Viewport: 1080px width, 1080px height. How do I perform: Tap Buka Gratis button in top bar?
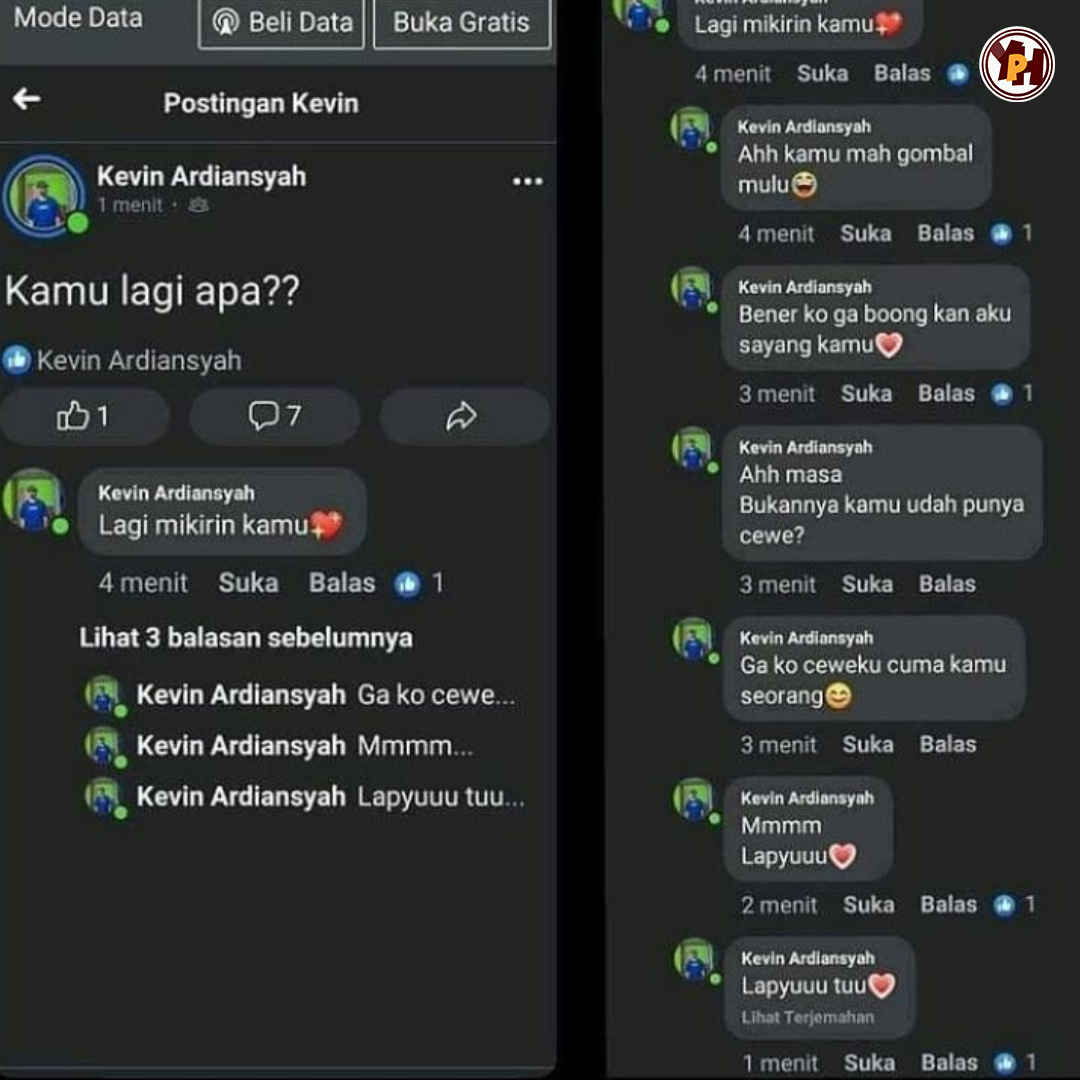pos(461,23)
